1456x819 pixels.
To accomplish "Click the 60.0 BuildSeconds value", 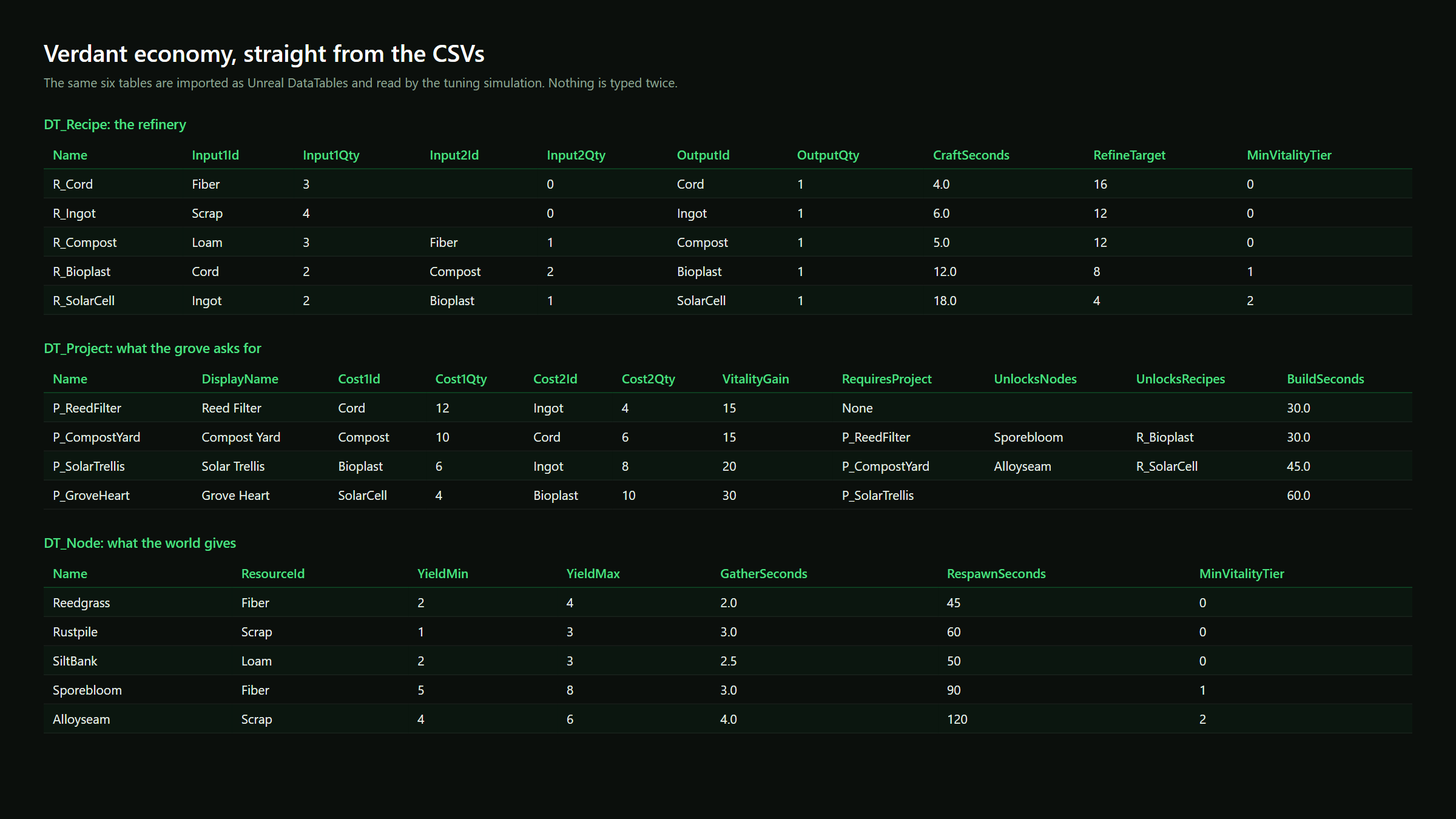I will click(1298, 496).
